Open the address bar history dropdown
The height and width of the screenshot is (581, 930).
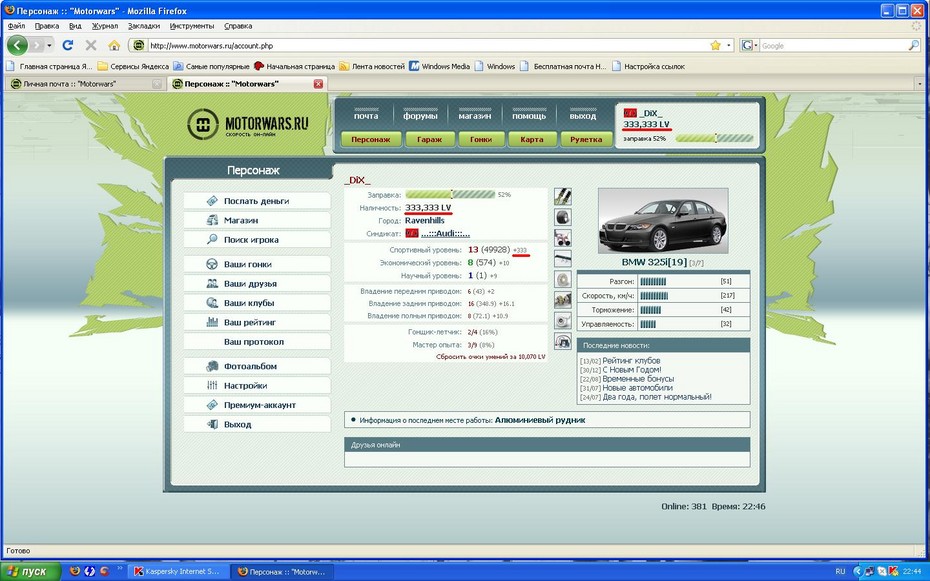728,46
